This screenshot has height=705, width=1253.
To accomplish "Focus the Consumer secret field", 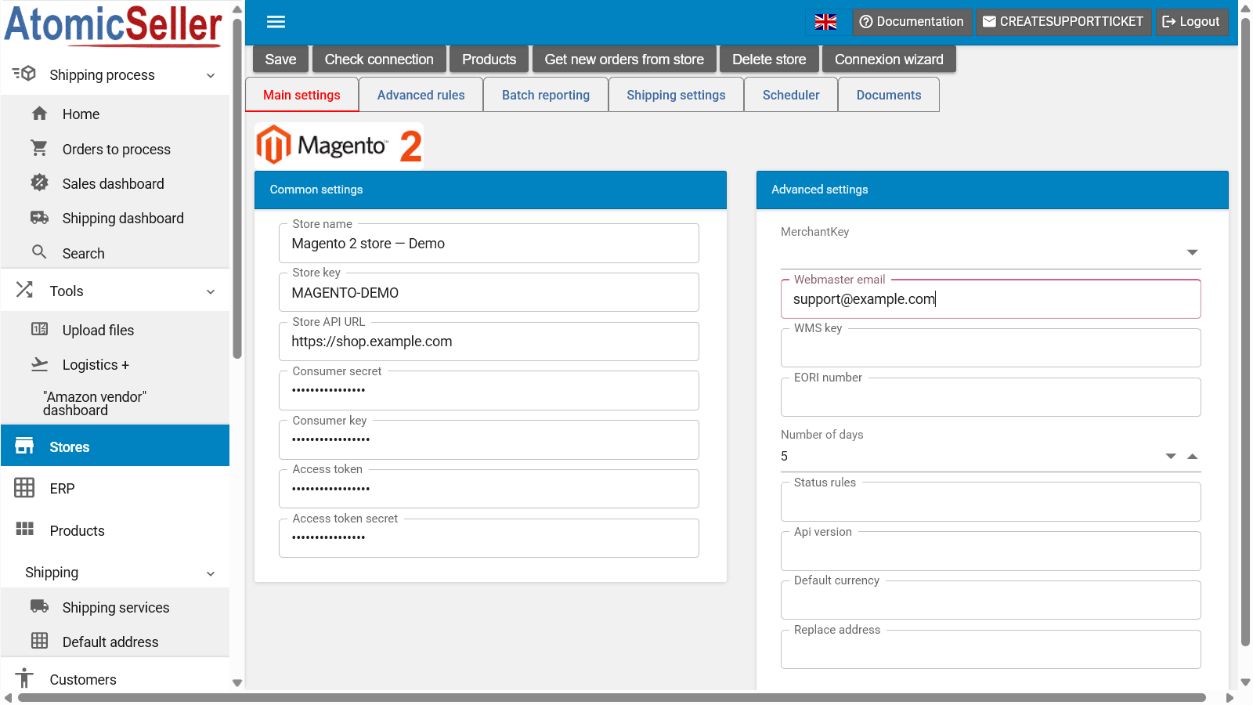I will (x=489, y=390).
